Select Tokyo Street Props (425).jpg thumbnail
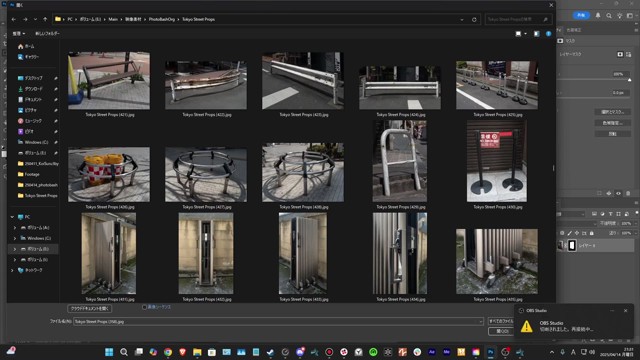 pyautogui.click(x=497, y=85)
